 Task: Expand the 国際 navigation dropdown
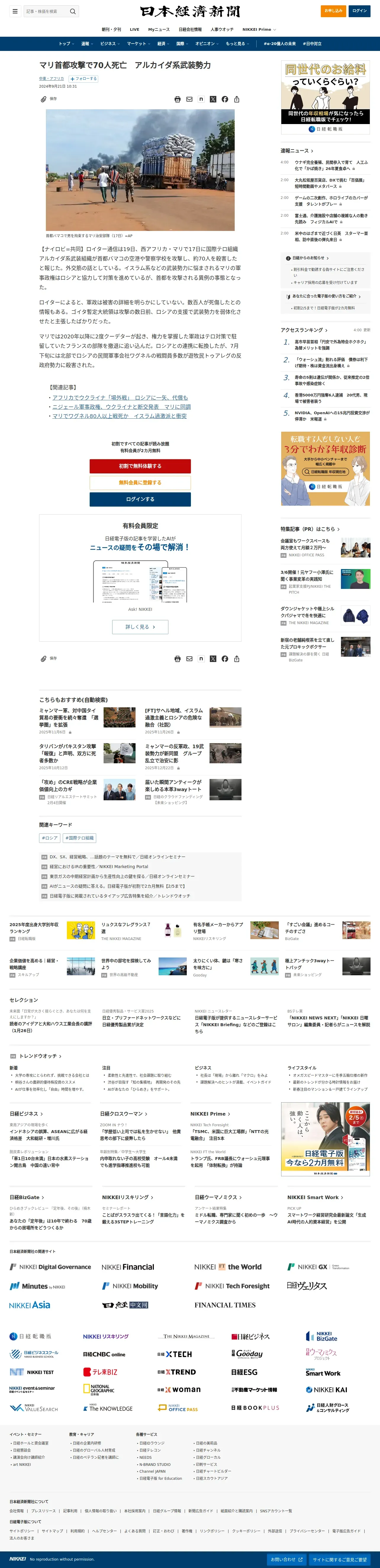click(x=182, y=44)
